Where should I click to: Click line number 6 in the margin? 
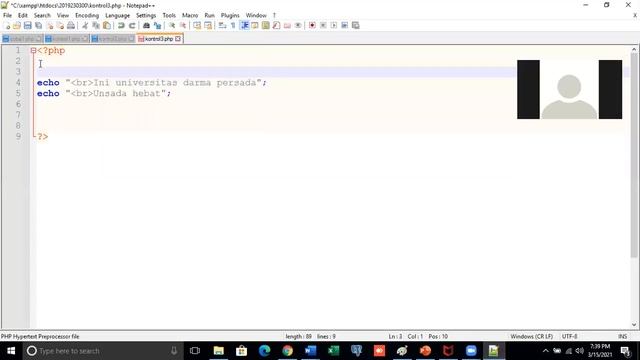tap(18, 104)
